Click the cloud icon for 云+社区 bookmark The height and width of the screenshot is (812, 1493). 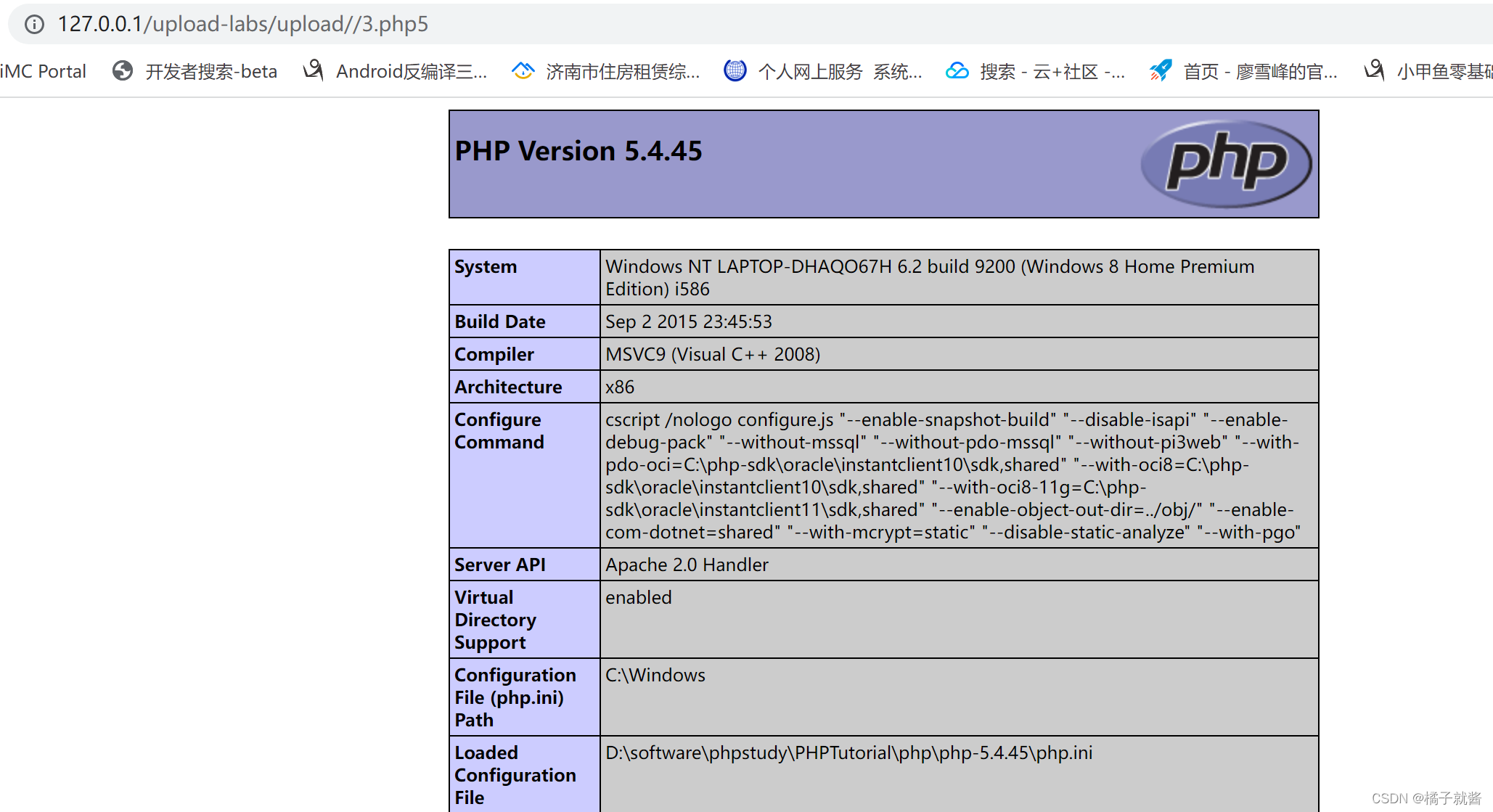pyautogui.click(x=957, y=70)
